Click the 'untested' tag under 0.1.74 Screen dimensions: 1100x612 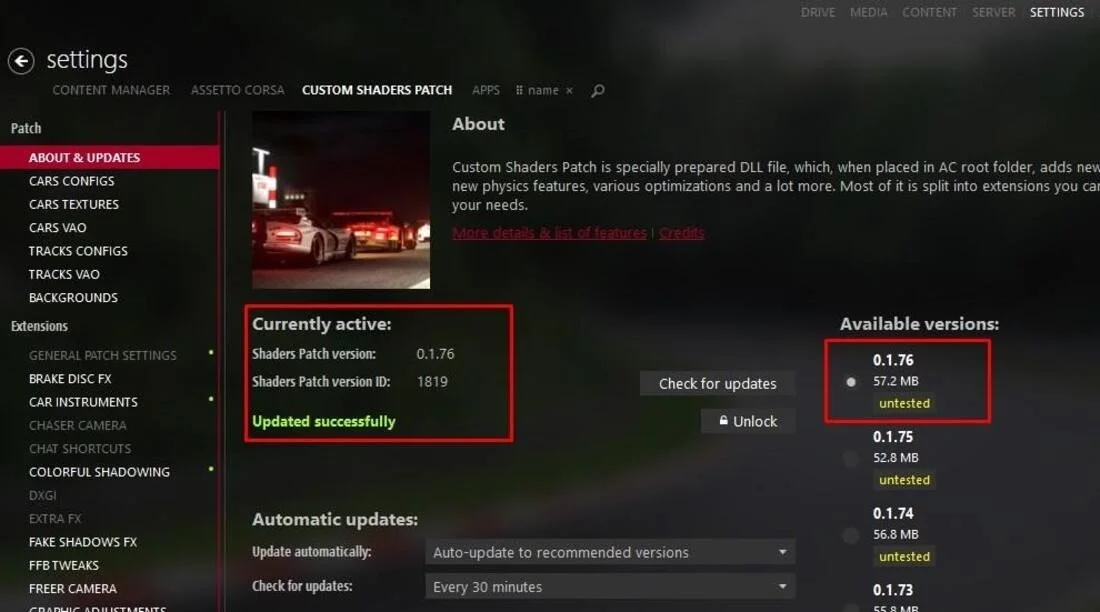904,557
